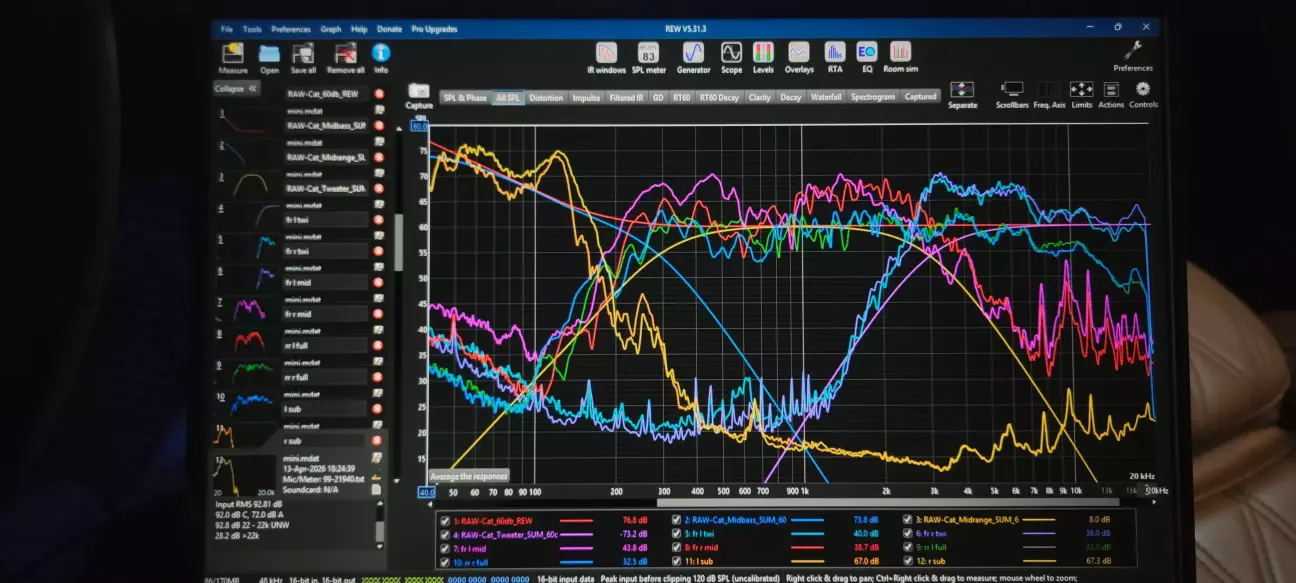Click the RAW-Cat_60db_REW red line swatch
Viewport: 1296px width, 583px height.
point(575,520)
